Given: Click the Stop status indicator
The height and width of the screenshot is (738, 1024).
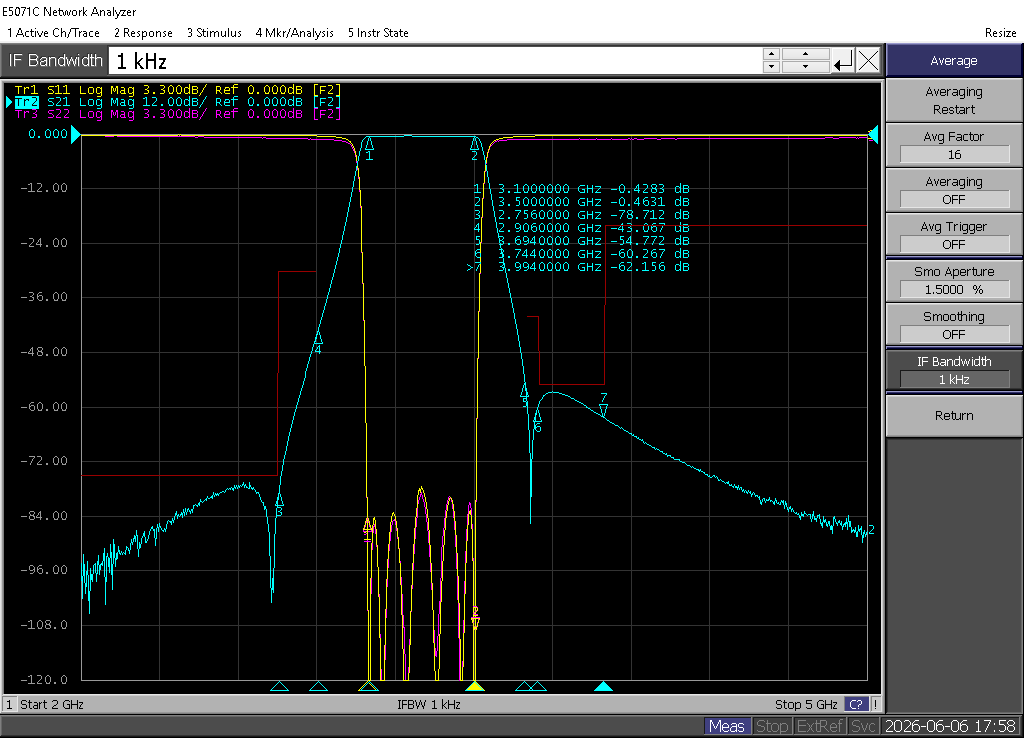Looking at the screenshot, I should pos(772,726).
